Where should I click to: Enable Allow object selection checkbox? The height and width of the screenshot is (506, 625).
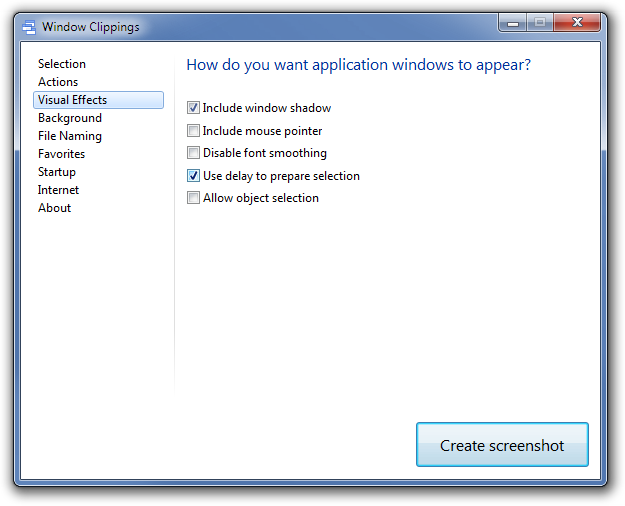coord(193,198)
